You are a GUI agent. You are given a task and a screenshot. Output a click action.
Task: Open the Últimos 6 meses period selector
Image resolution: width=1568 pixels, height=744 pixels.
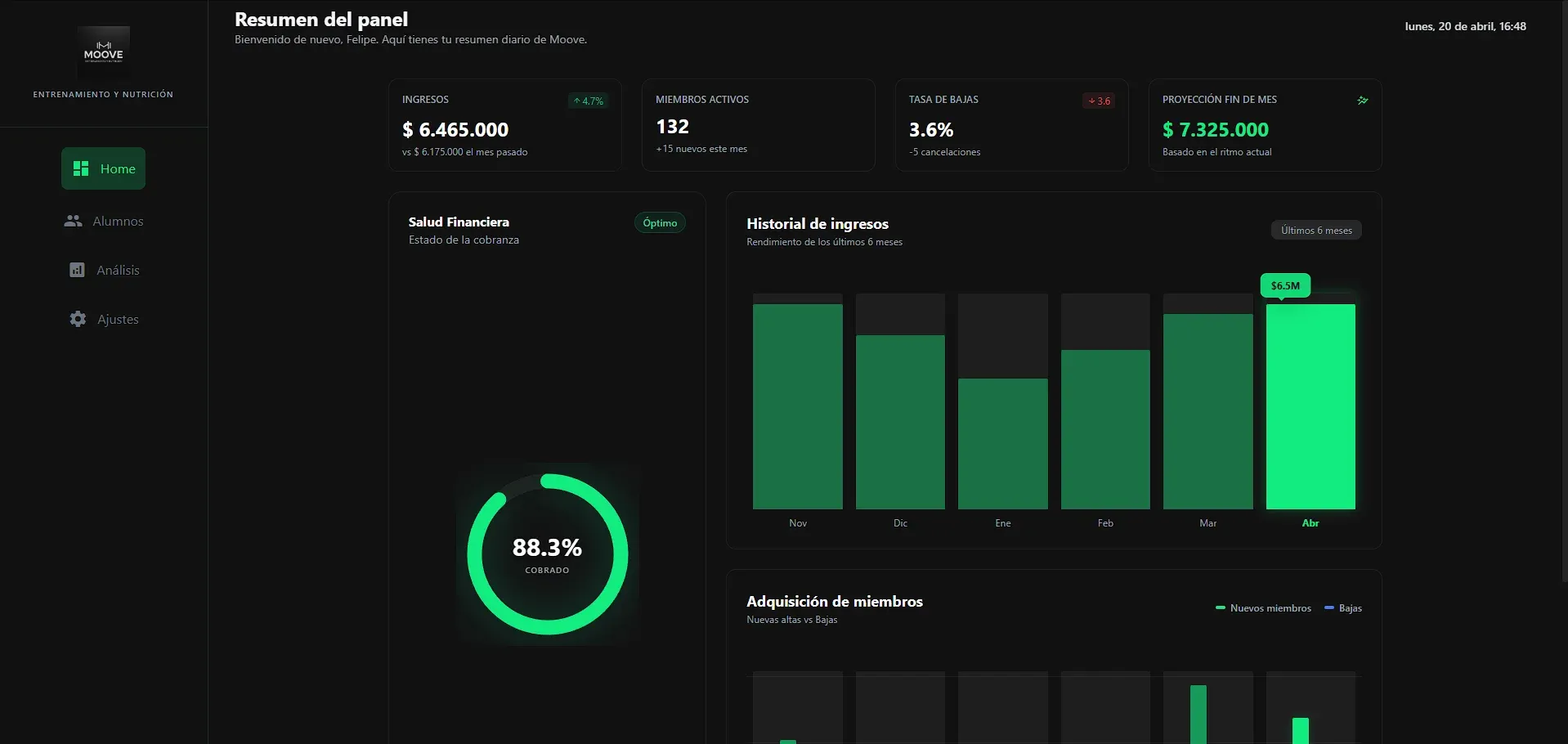(1316, 231)
